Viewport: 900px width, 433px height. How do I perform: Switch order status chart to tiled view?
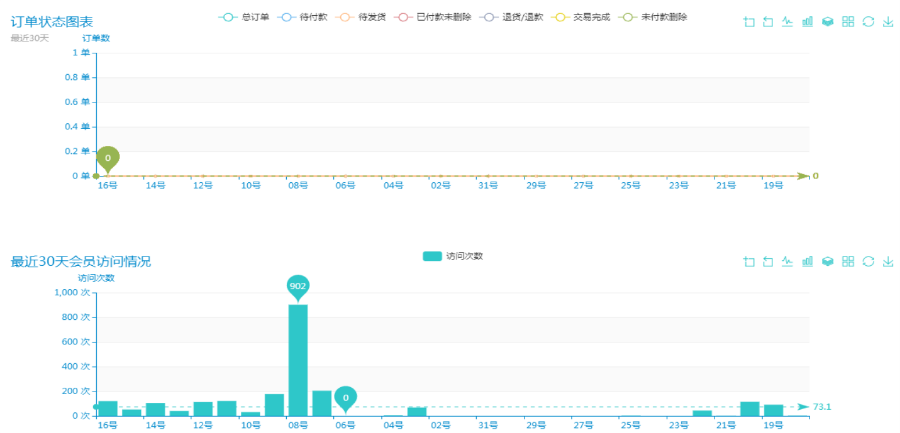[x=848, y=22]
